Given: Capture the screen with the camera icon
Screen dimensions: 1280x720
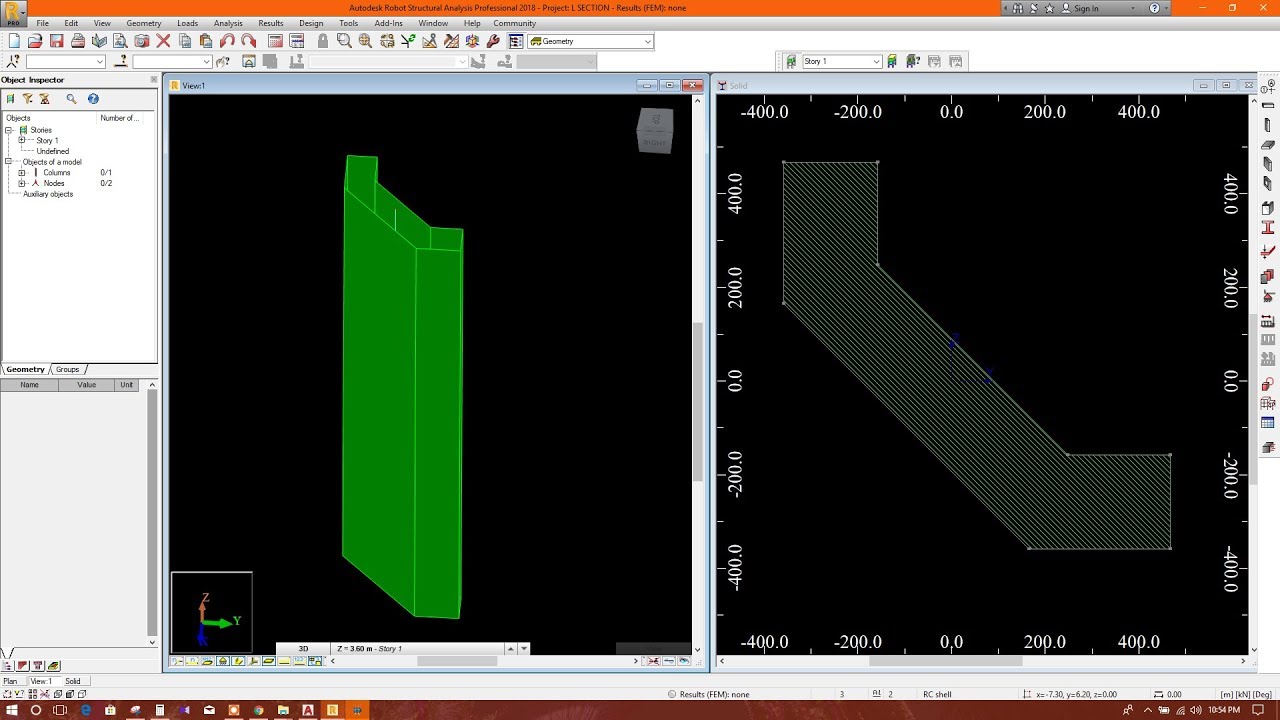Looking at the screenshot, I should click(142, 41).
